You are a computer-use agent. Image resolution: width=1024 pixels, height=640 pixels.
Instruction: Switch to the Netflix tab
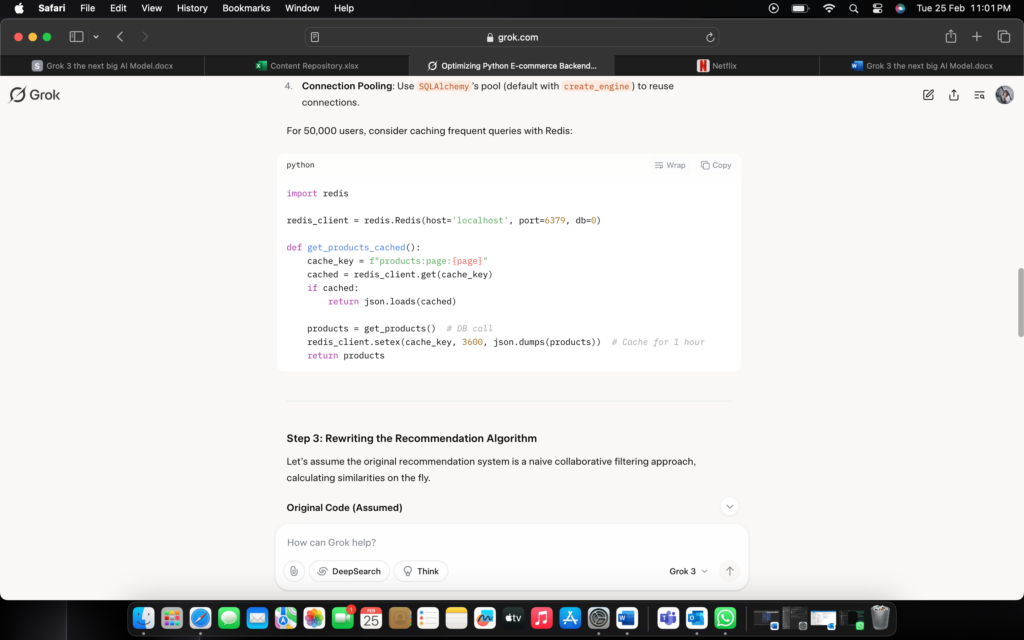tap(716, 66)
